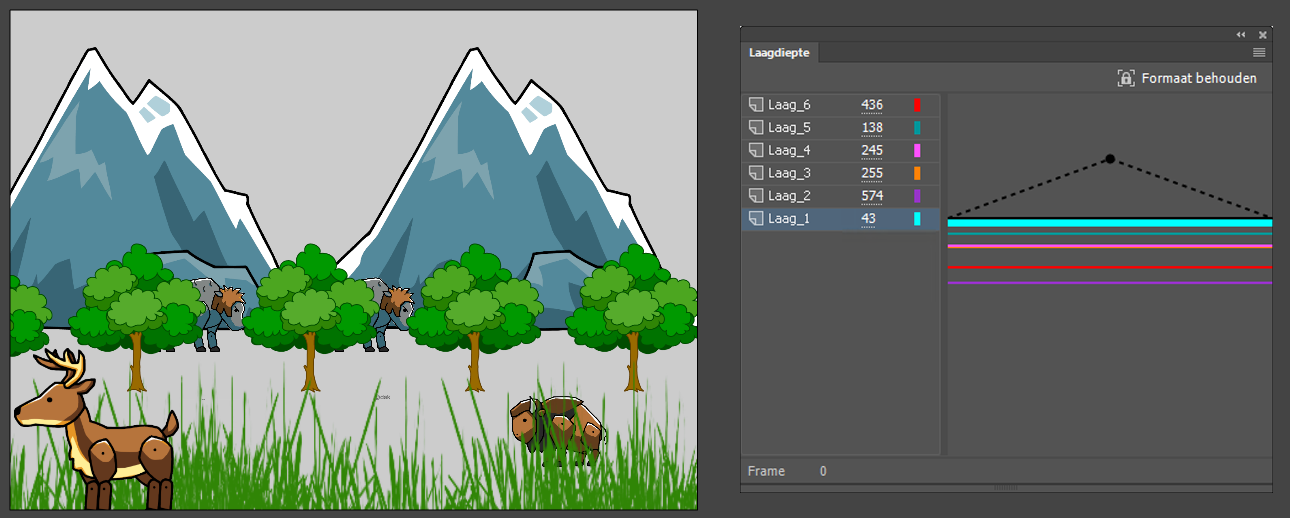Edit the depth value 43 of Laag_1
Screen dimensions: 1290x518
(x=868, y=219)
